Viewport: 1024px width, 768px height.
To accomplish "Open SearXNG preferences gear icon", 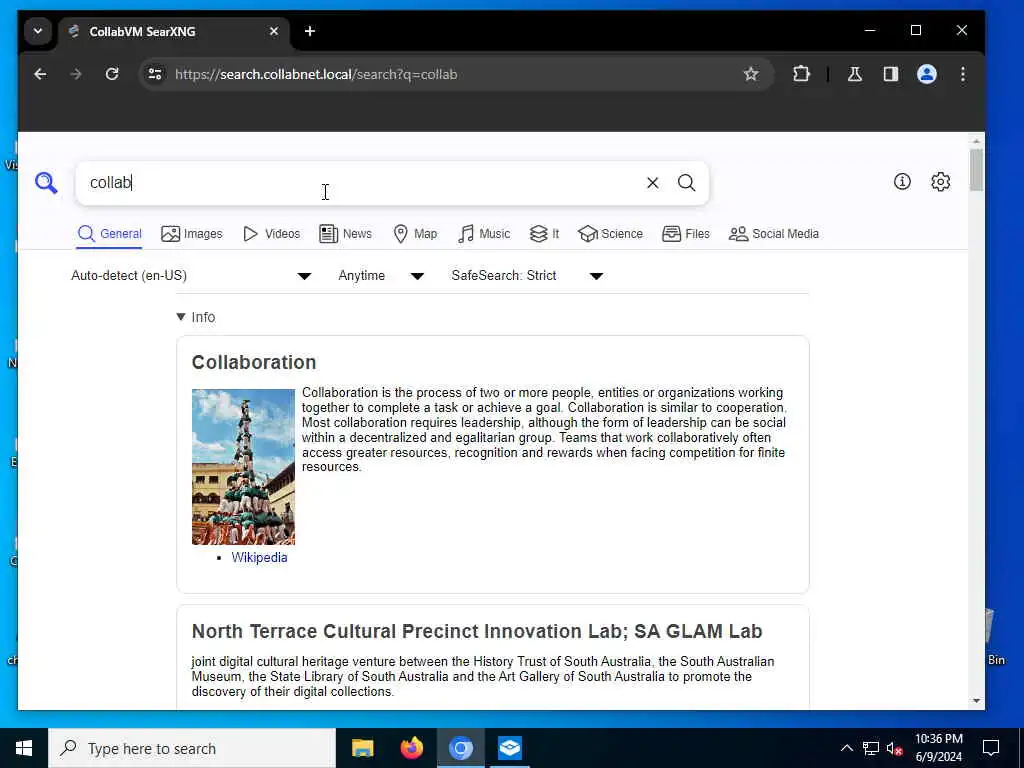I will click(x=940, y=182).
